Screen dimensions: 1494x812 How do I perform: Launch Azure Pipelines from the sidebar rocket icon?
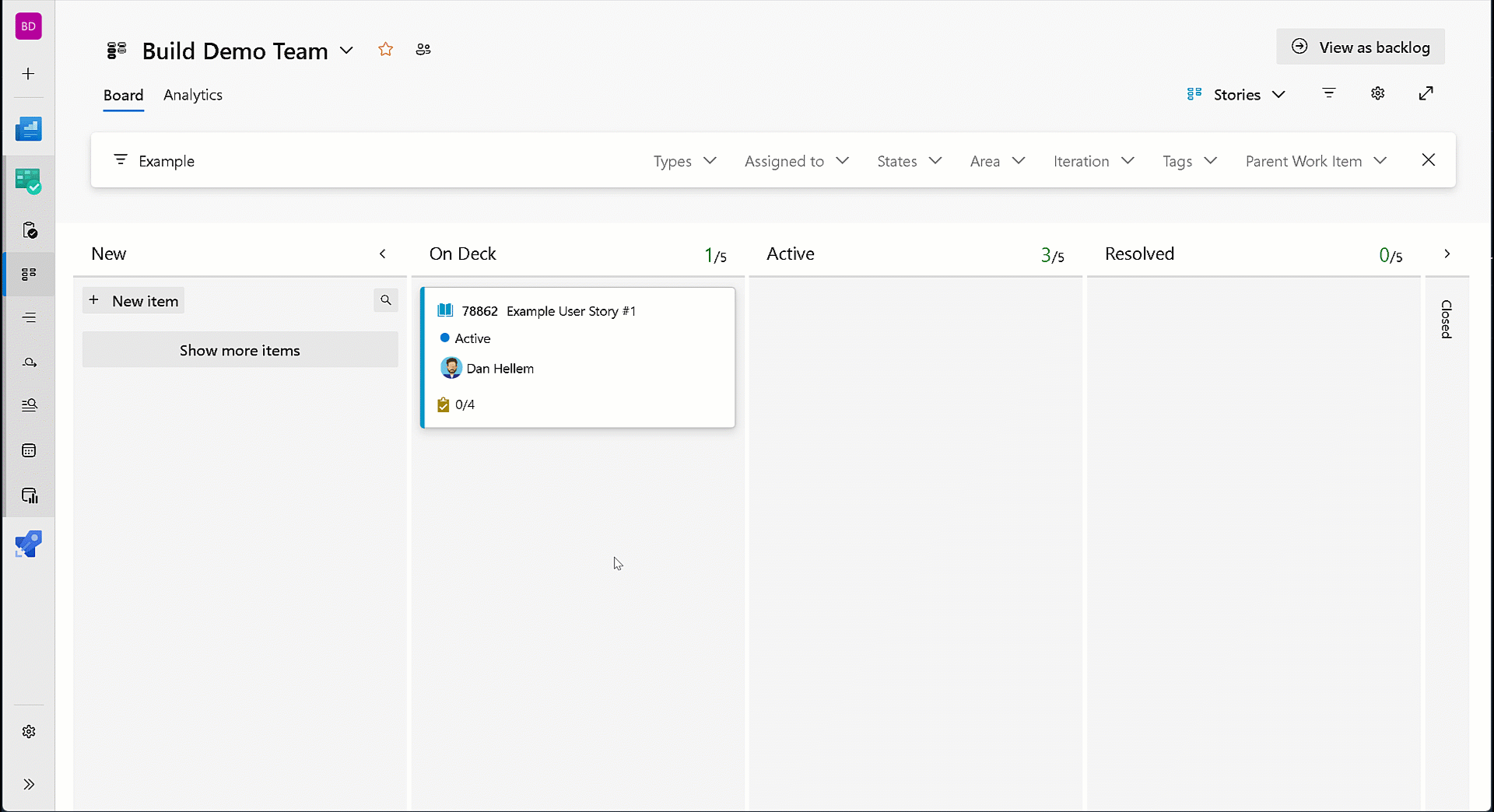coord(29,544)
